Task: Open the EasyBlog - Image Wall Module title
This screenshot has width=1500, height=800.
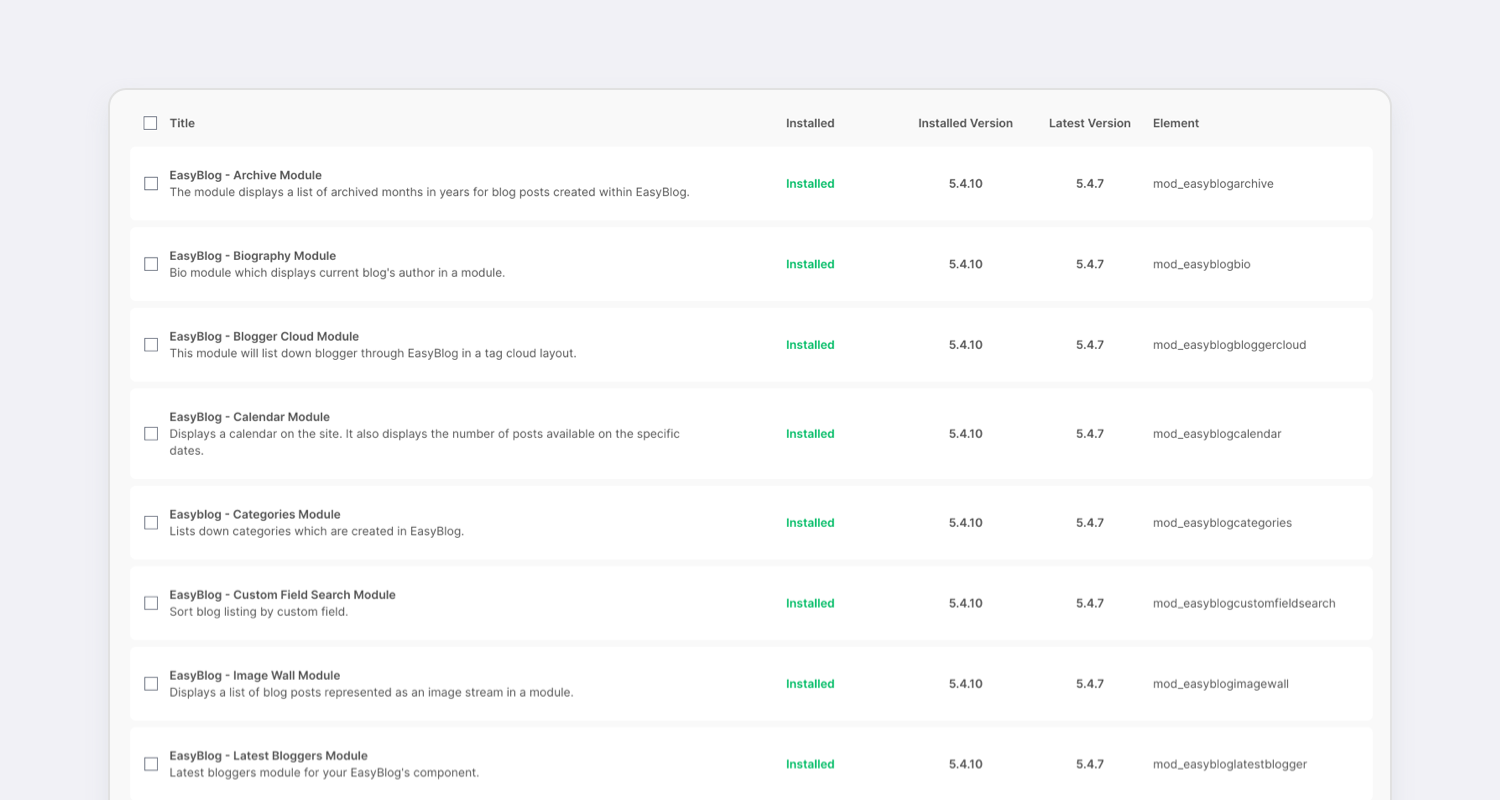Action: (254, 675)
